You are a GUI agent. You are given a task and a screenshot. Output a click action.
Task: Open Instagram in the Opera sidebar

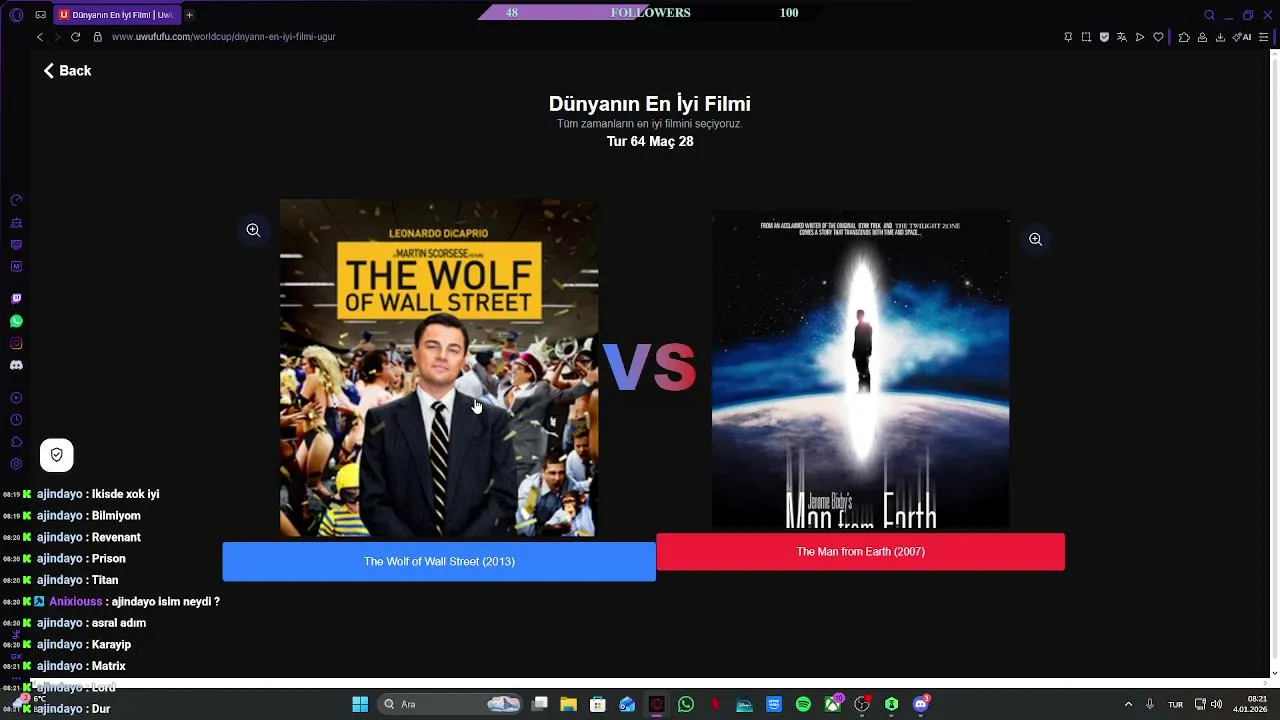pos(16,343)
